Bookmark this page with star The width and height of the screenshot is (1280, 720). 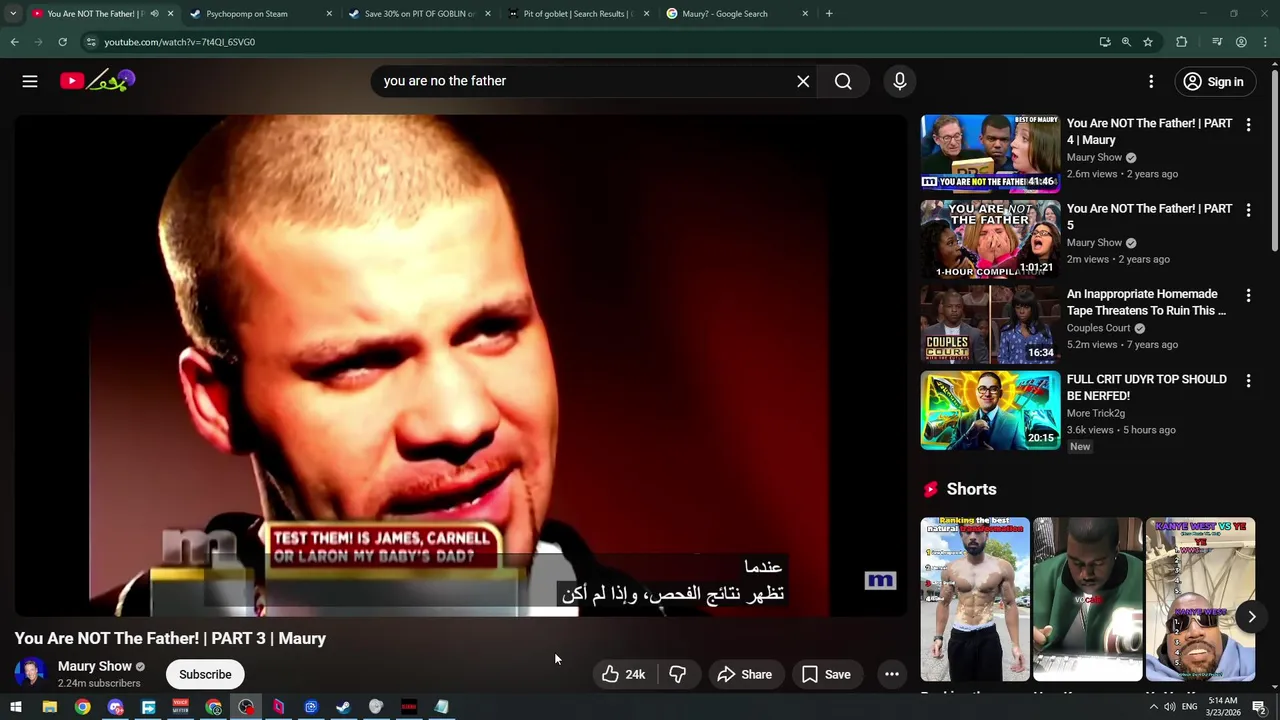(1148, 42)
